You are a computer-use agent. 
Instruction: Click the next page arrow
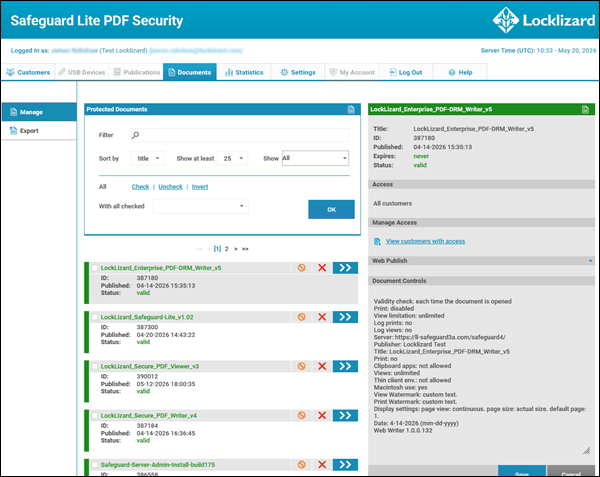[x=236, y=249]
